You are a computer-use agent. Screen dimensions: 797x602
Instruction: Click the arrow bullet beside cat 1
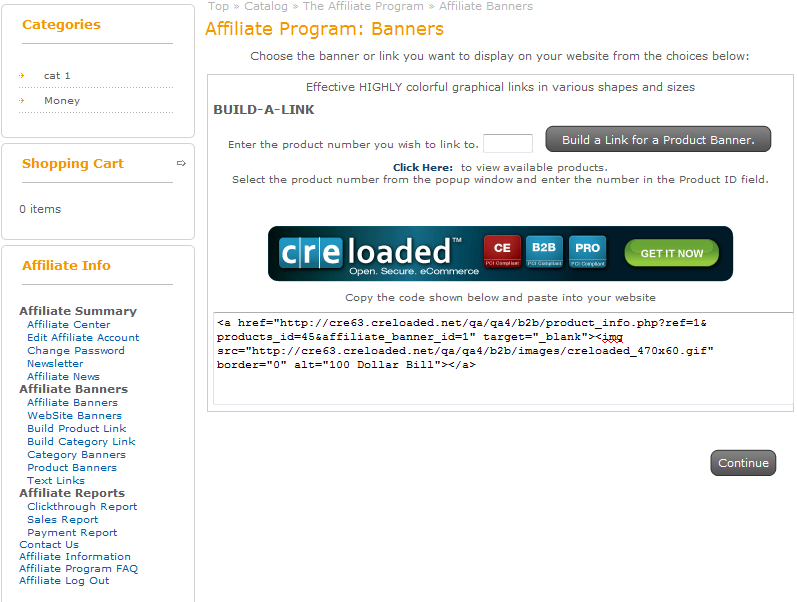(x=21, y=75)
